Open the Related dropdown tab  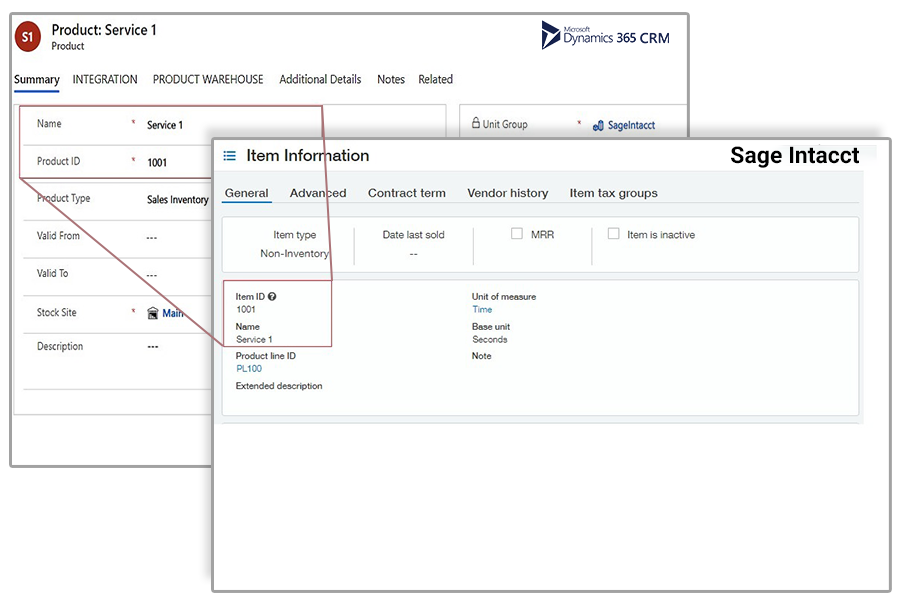click(435, 80)
